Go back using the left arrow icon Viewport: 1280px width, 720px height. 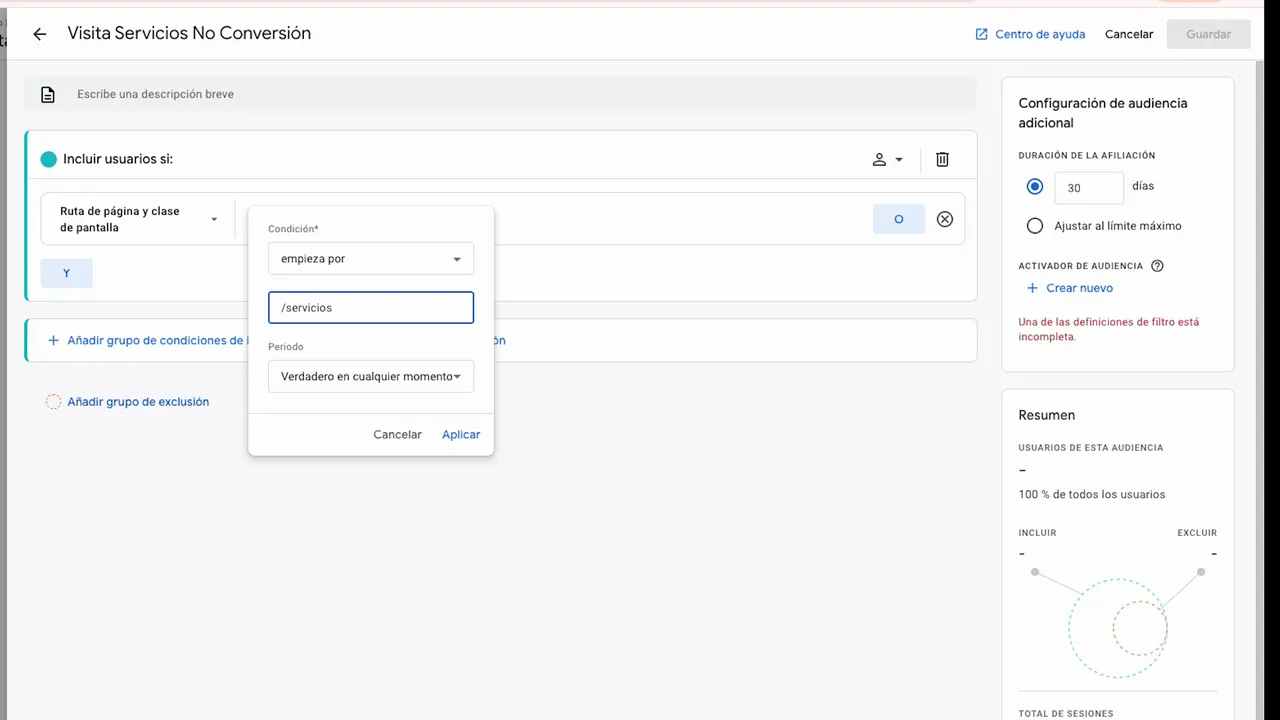click(x=40, y=34)
